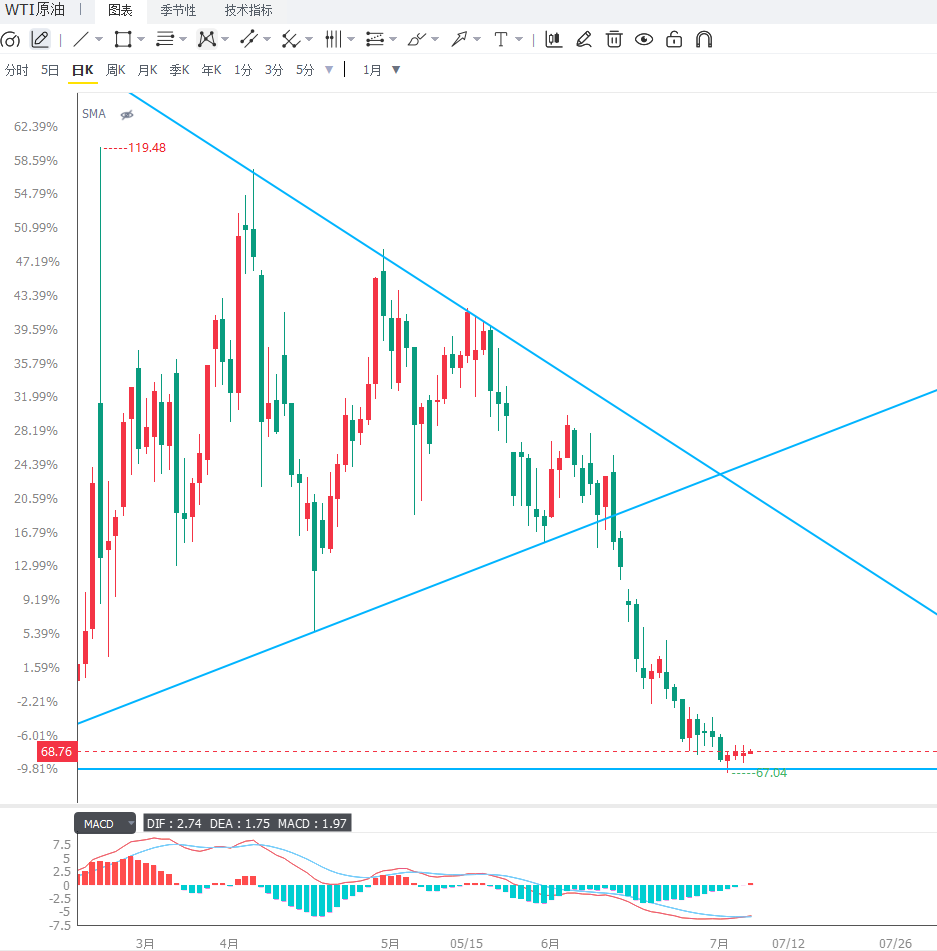This screenshot has height=951, width=937.
Task: Select the straight line drawing tool
Action: (81, 39)
